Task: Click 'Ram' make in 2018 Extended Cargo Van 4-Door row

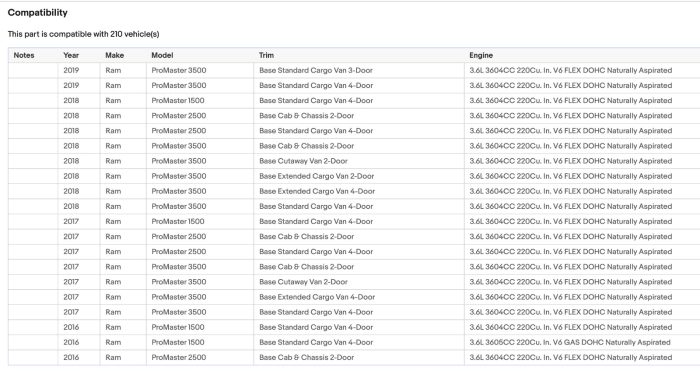Action: 113,192
